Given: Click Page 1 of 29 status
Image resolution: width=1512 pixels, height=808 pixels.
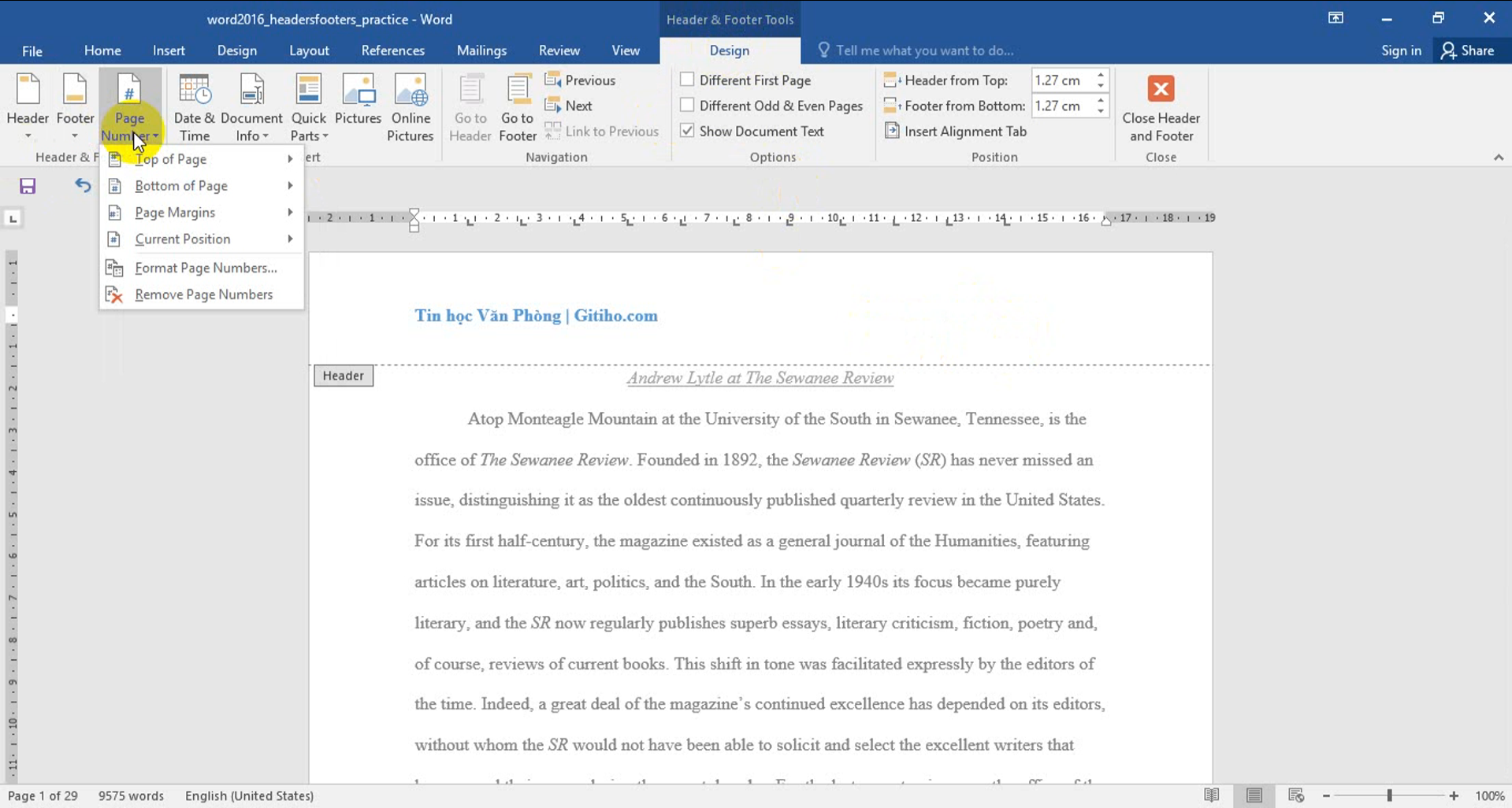Looking at the screenshot, I should (x=43, y=796).
